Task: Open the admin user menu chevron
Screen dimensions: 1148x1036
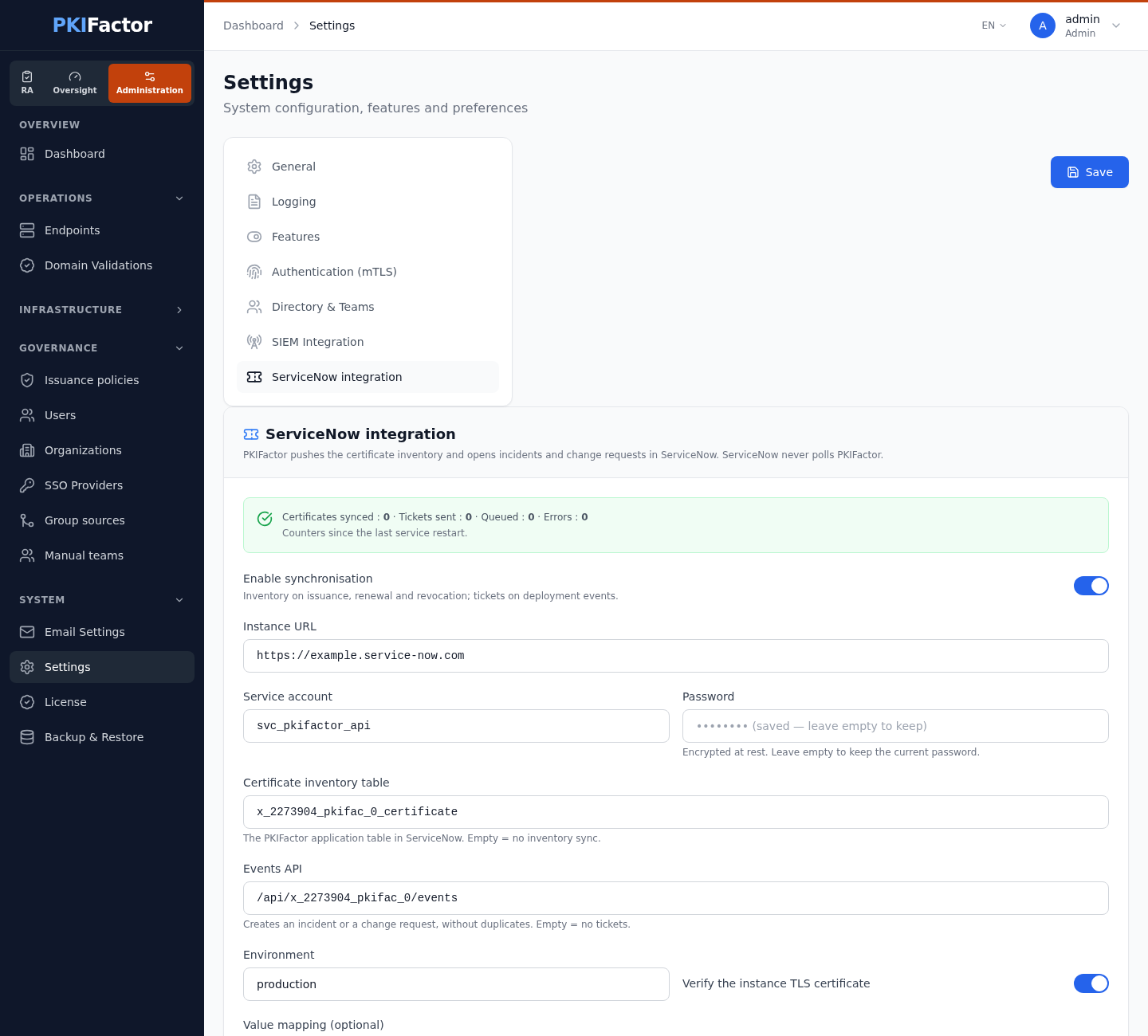Action: coord(1116,26)
